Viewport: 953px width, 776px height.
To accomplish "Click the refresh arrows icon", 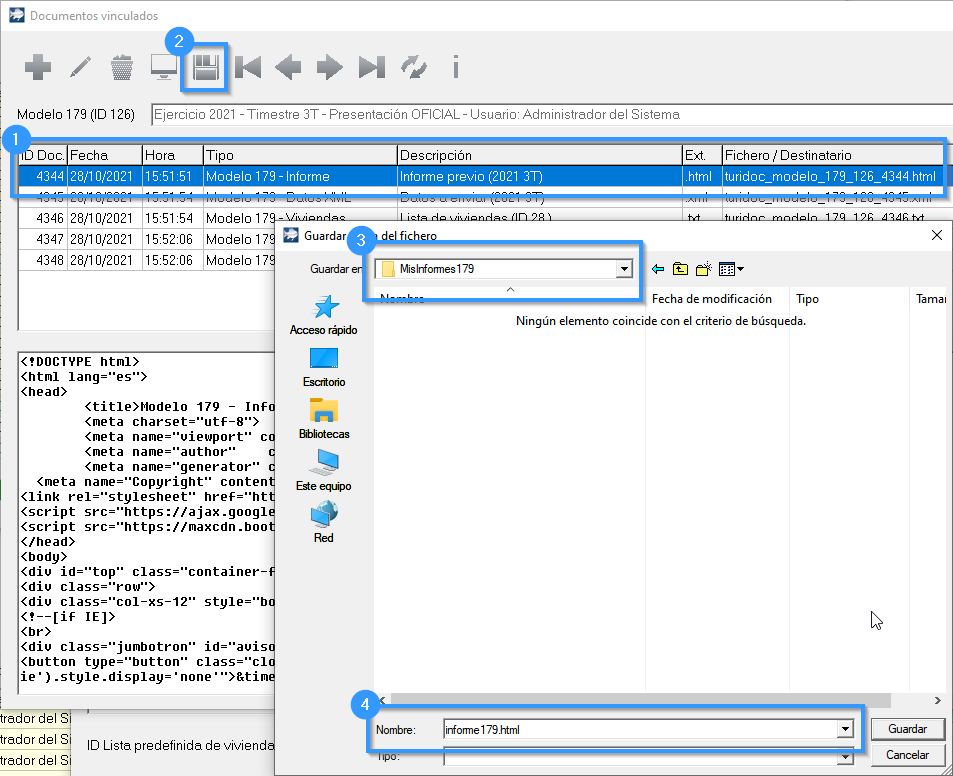I will click(413, 68).
